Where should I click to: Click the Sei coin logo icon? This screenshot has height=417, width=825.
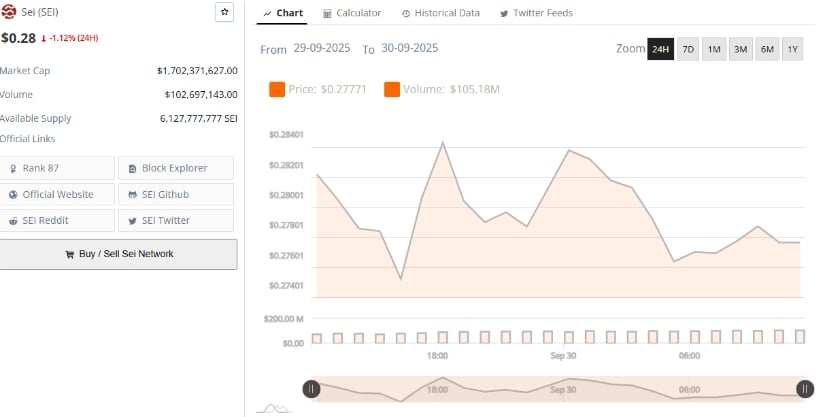coord(9,12)
